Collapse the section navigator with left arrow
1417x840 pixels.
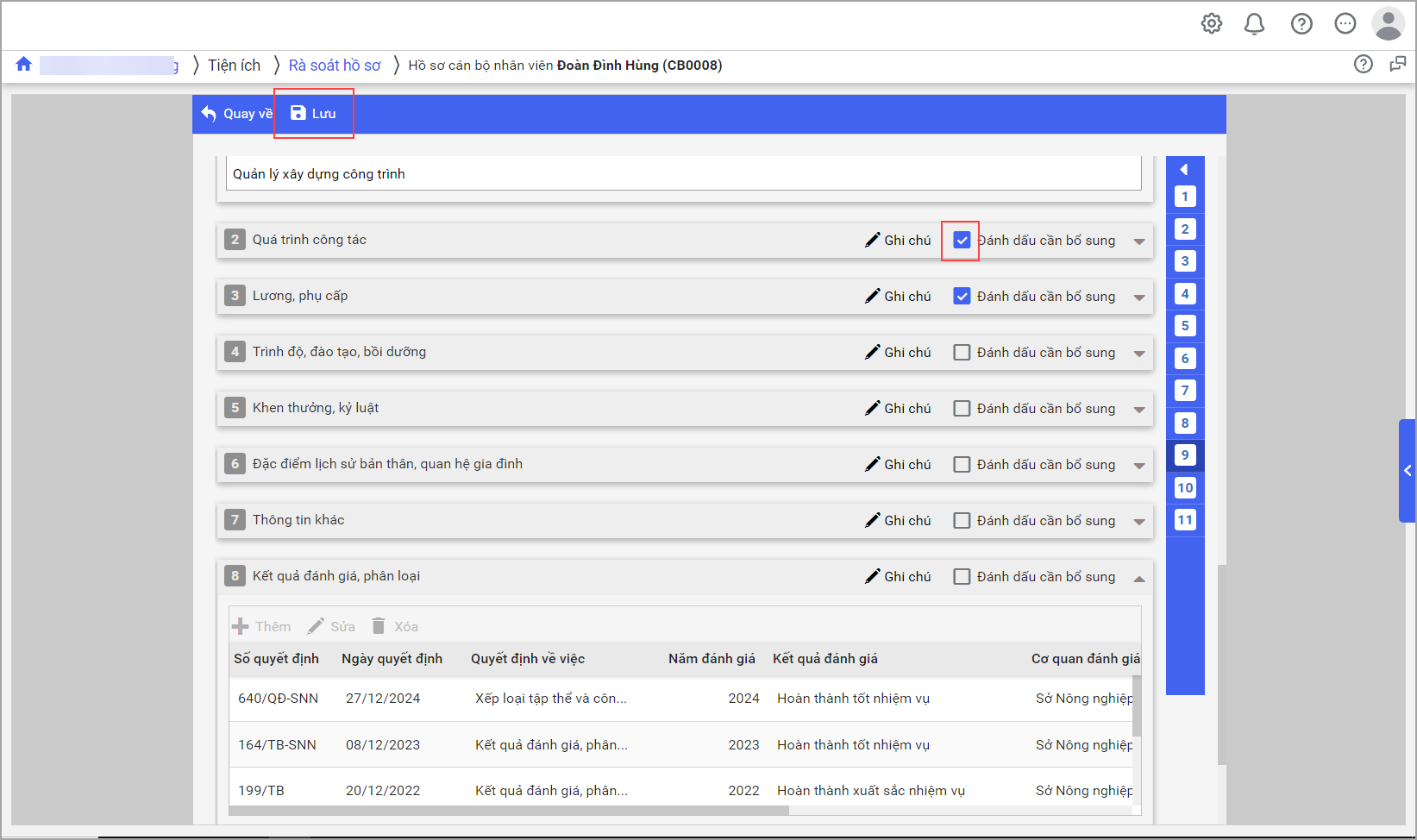1184,170
